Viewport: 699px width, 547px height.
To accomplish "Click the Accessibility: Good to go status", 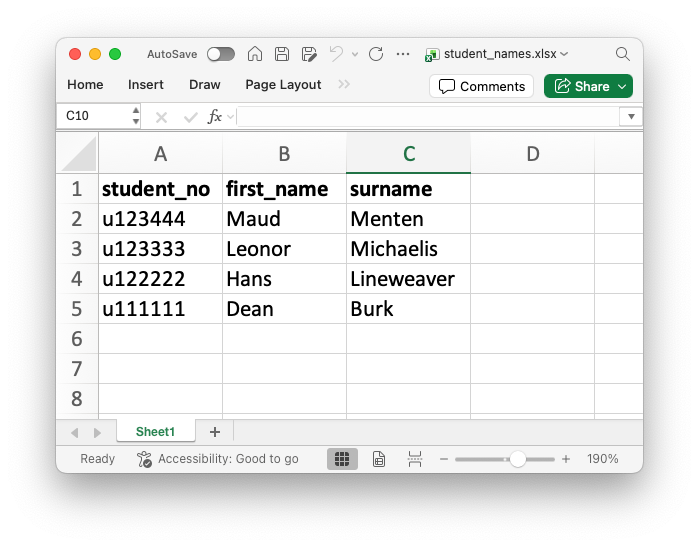I will click(x=228, y=459).
